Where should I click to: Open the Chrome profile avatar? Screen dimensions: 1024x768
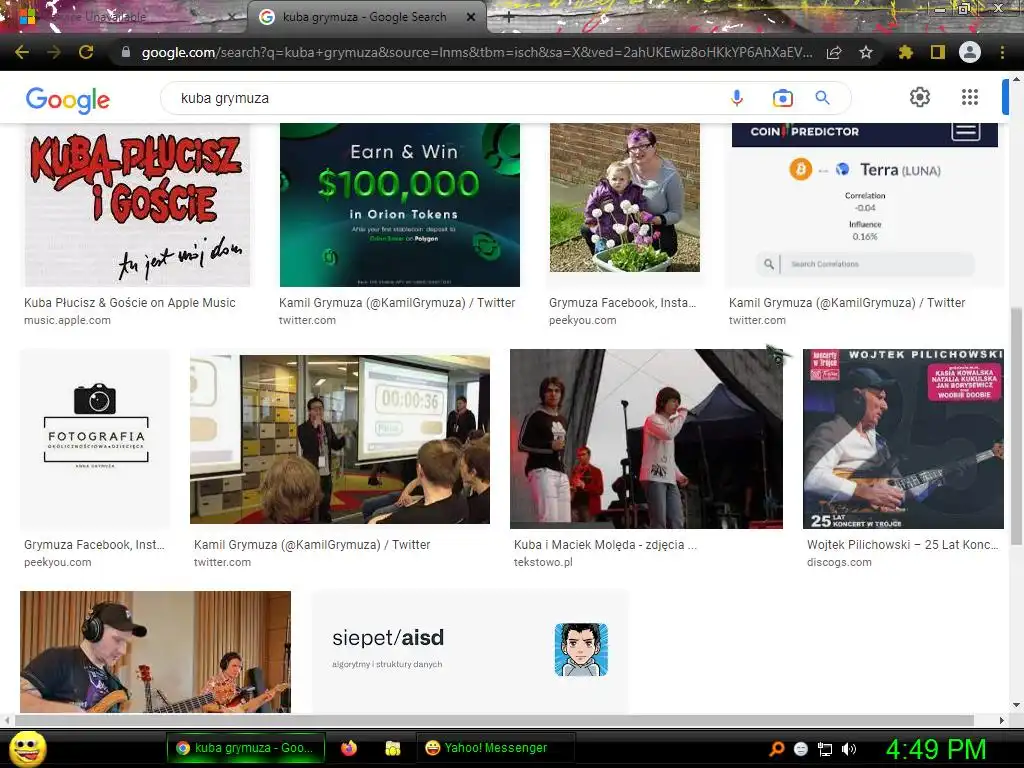970,52
